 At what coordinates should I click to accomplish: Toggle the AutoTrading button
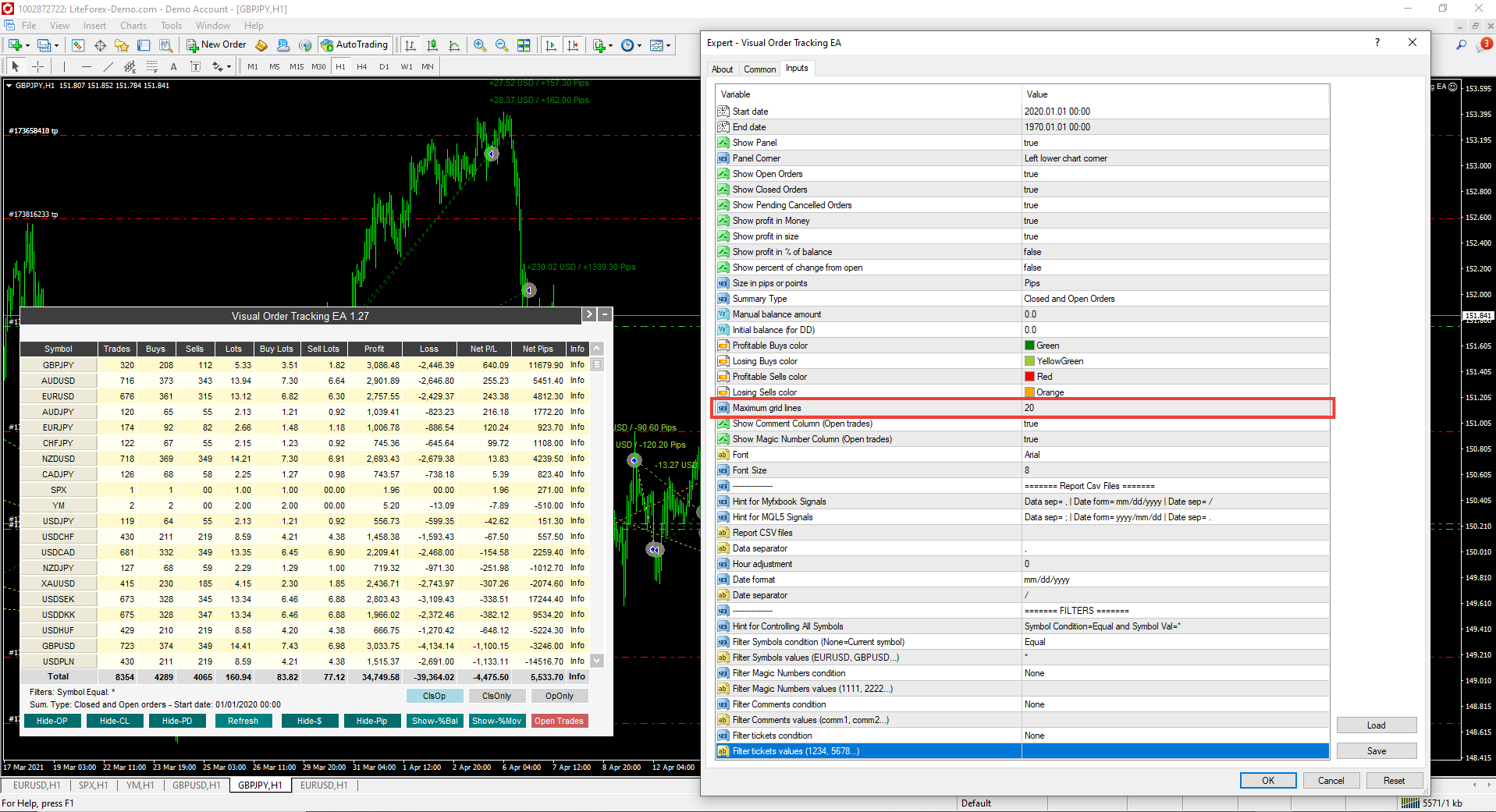[354, 45]
